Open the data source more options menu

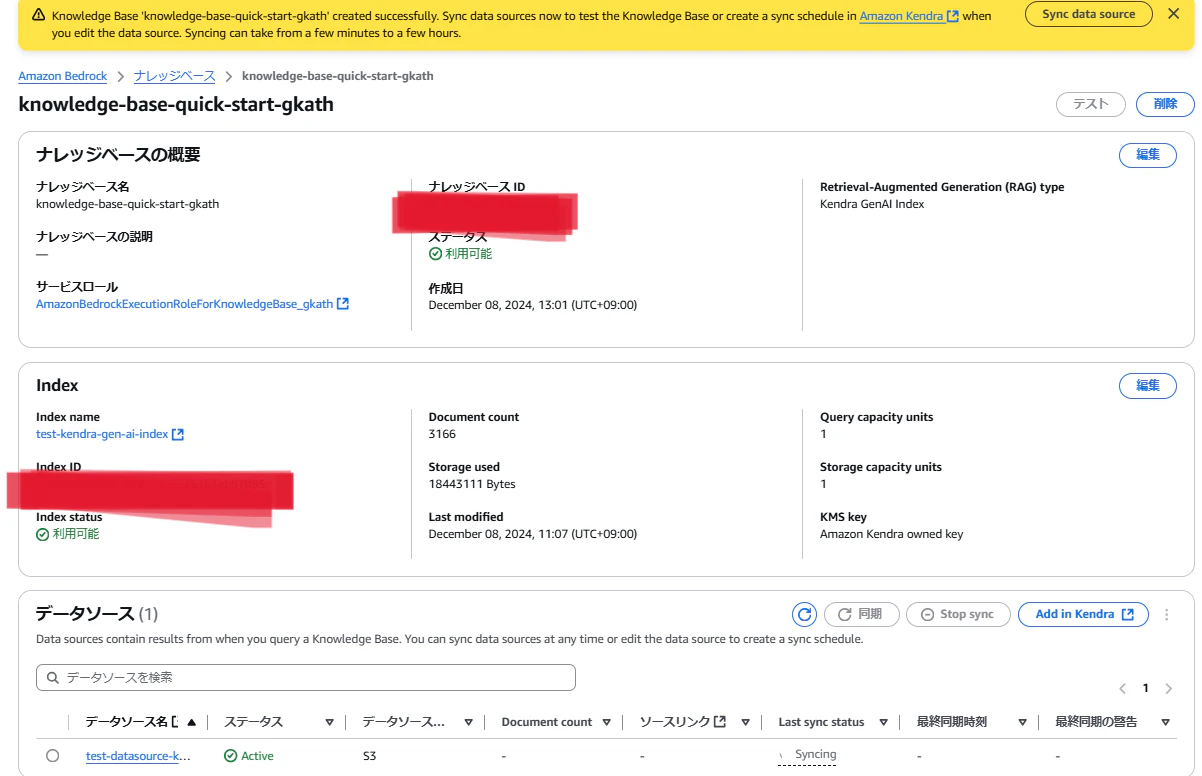click(x=1166, y=615)
